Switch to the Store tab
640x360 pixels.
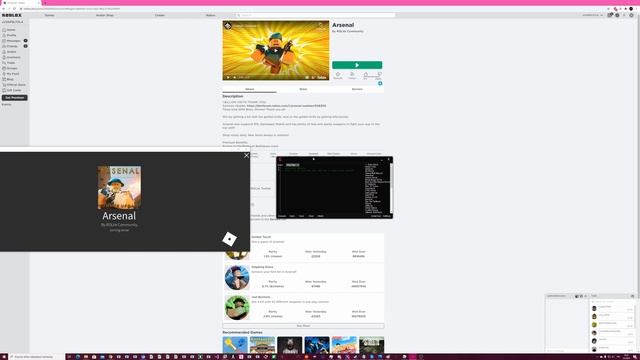303,89
